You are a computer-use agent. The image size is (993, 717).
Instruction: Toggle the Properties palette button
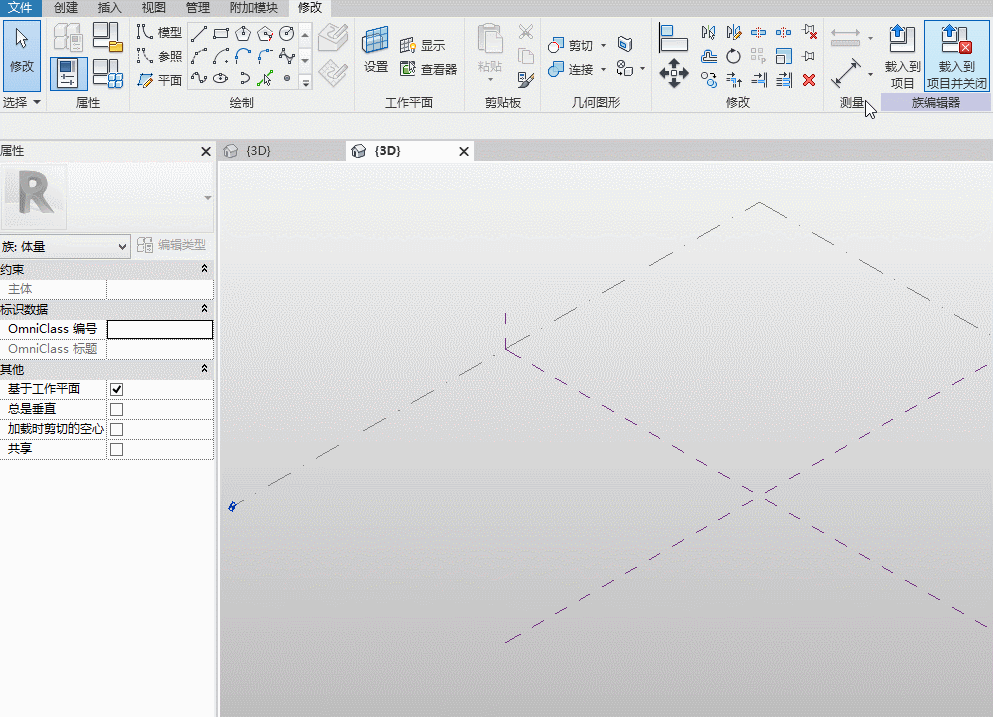coord(68,73)
